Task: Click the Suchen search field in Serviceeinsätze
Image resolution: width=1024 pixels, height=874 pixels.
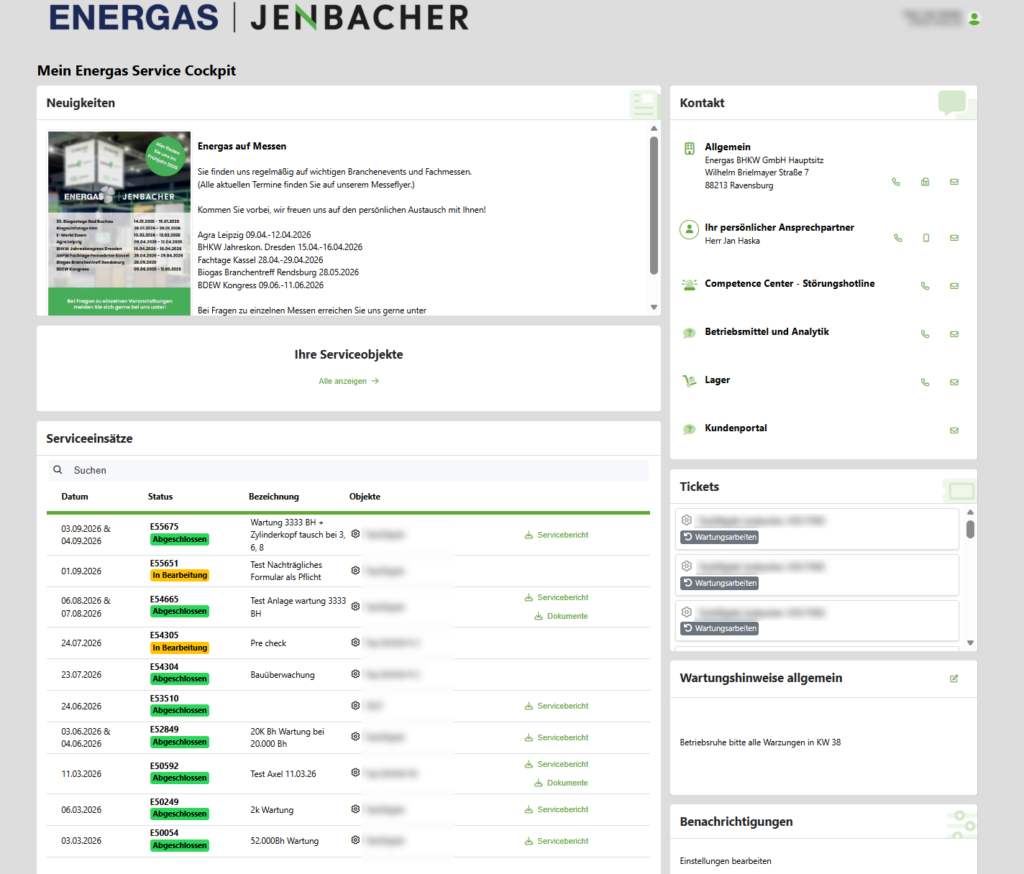Action: pos(349,470)
